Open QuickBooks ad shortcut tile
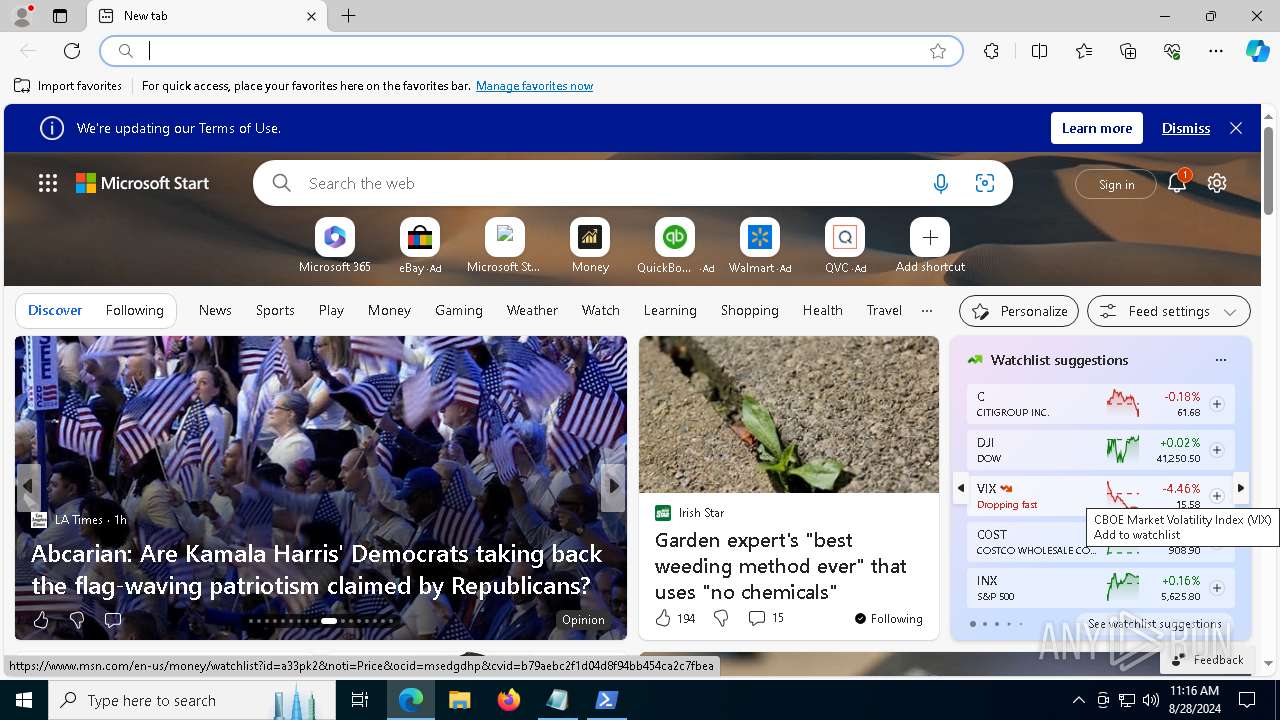Image resolution: width=1280 pixels, height=720 pixels. tap(675, 246)
